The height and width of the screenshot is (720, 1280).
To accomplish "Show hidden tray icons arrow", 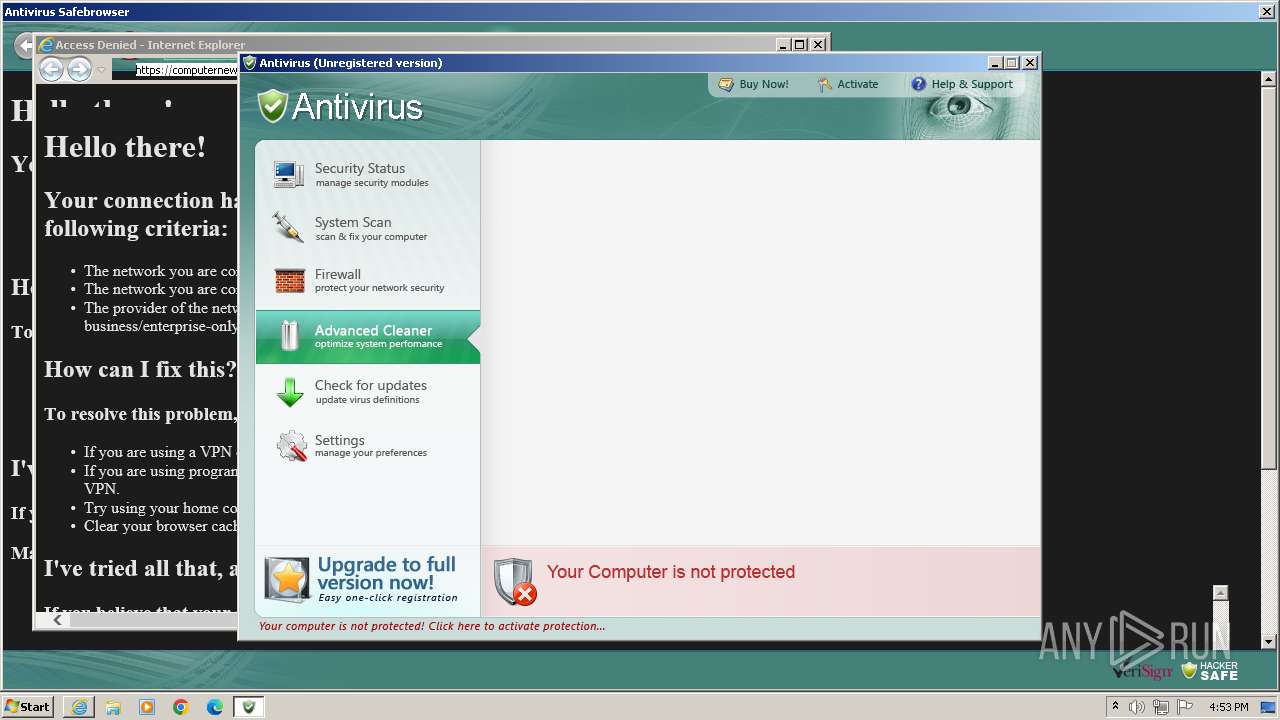I will (1115, 707).
